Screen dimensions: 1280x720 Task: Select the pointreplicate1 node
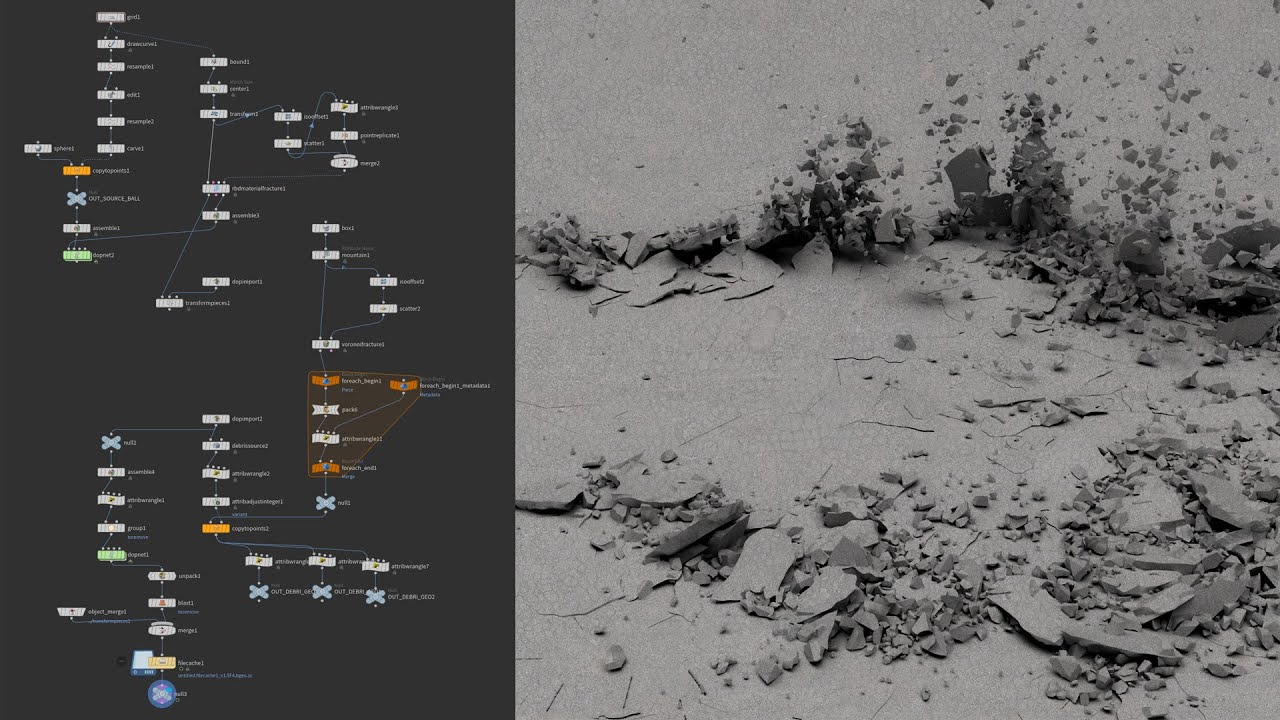click(344, 135)
